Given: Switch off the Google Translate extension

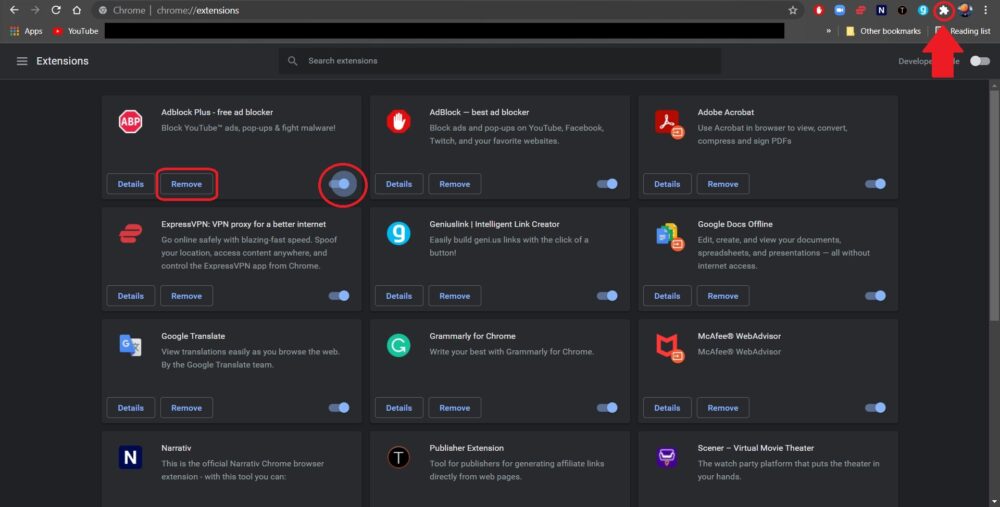Looking at the screenshot, I should (339, 408).
